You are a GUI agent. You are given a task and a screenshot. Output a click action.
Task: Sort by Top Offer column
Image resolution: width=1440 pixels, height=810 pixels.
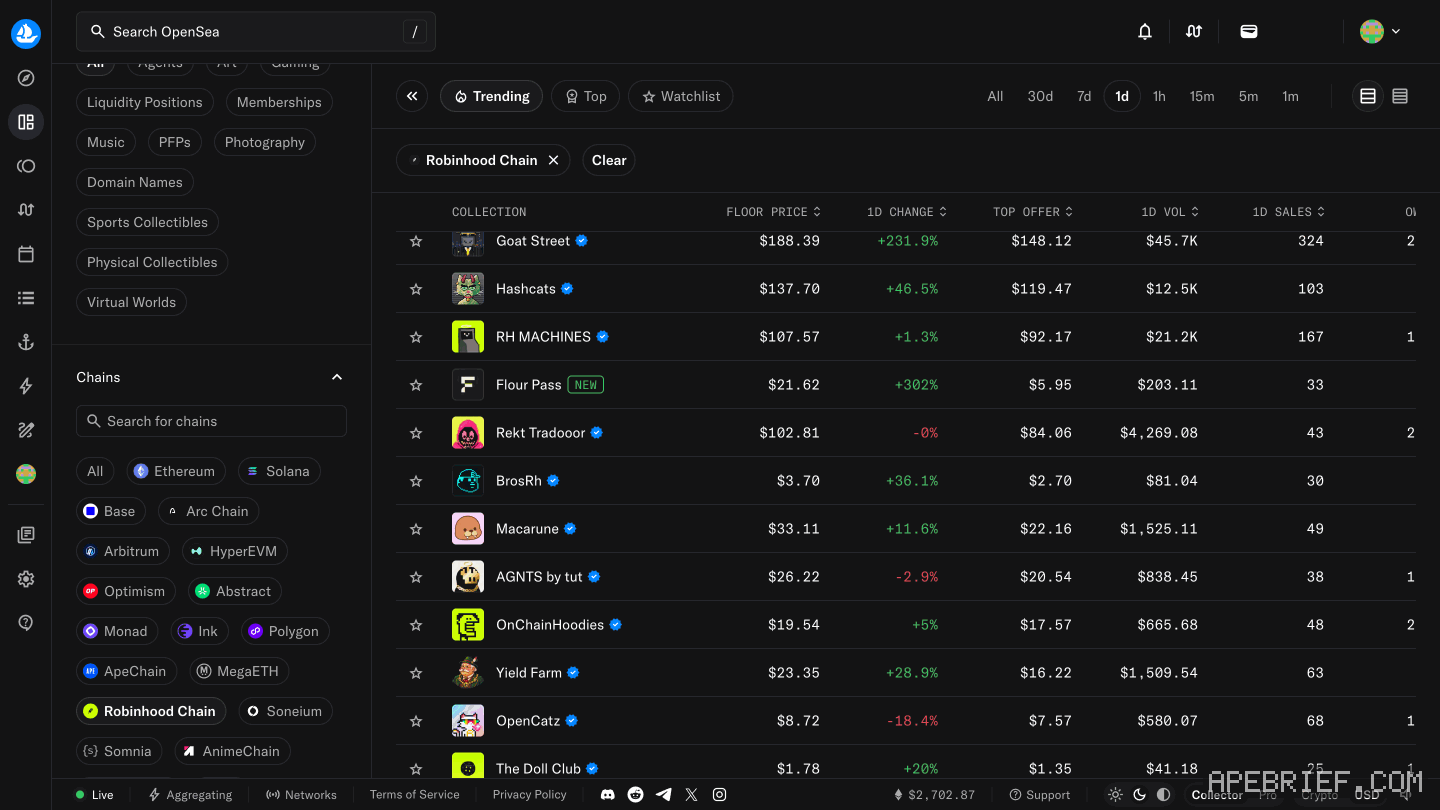[1033, 212]
